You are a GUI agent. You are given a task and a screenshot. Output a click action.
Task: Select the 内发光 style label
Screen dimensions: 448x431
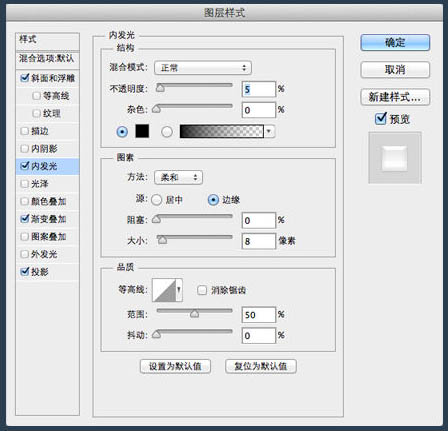[x=44, y=166]
